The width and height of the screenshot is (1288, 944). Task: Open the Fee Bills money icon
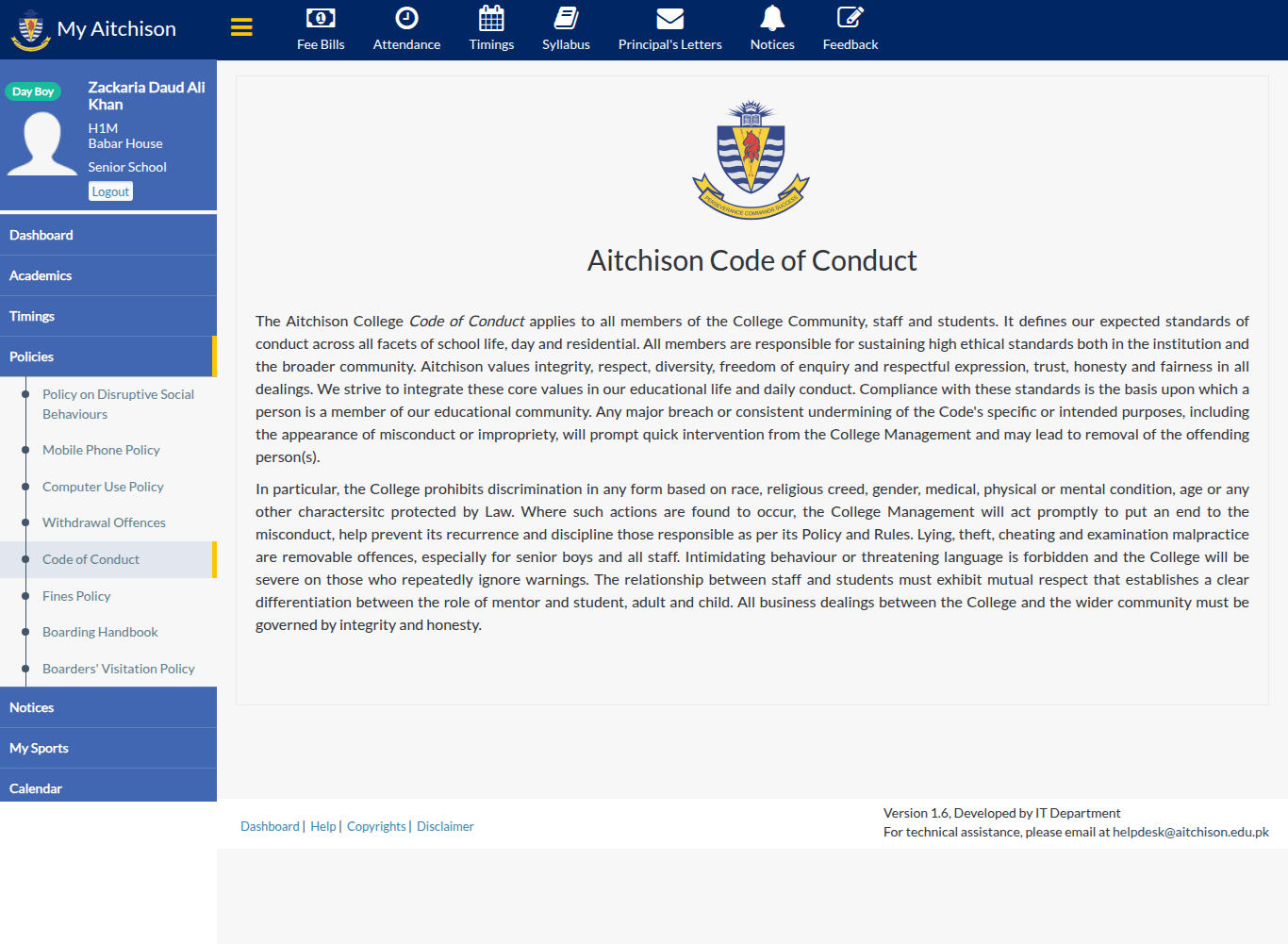[321, 18]
